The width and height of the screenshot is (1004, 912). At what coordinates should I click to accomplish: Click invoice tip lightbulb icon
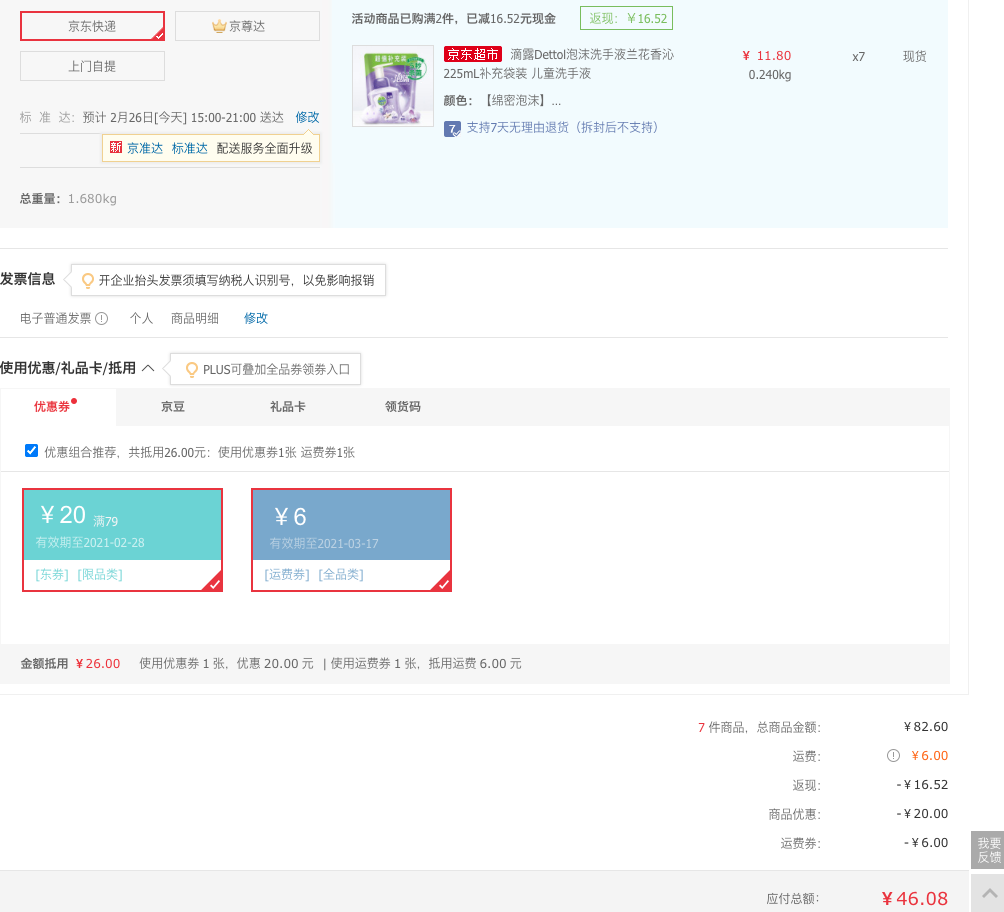pos(88,281)
